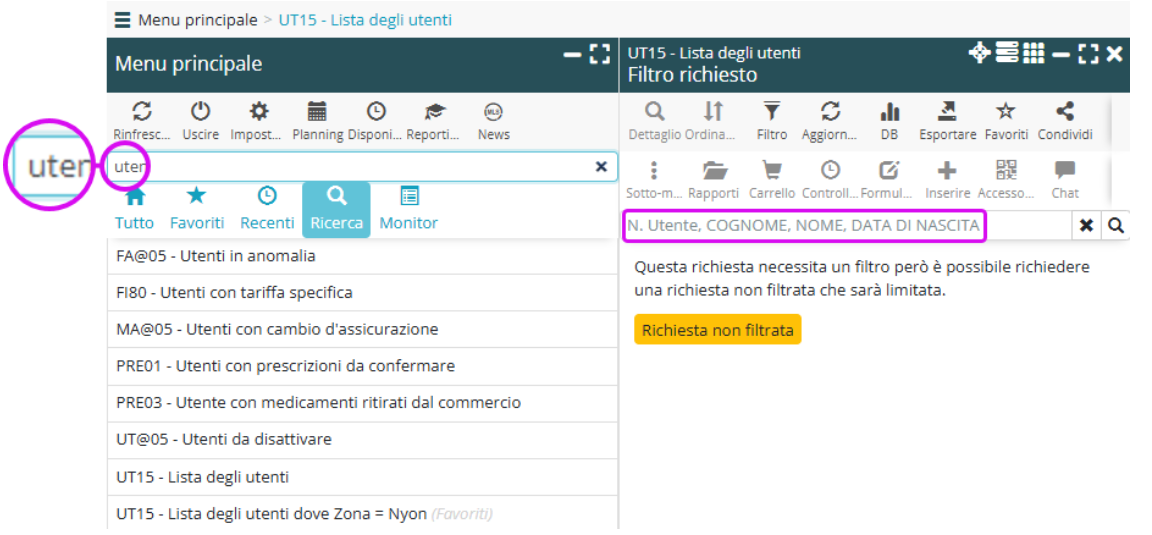This screenshot has width=1152, height=535.
Task: Switch to the Favoriti tab
Action: (197, 208)
